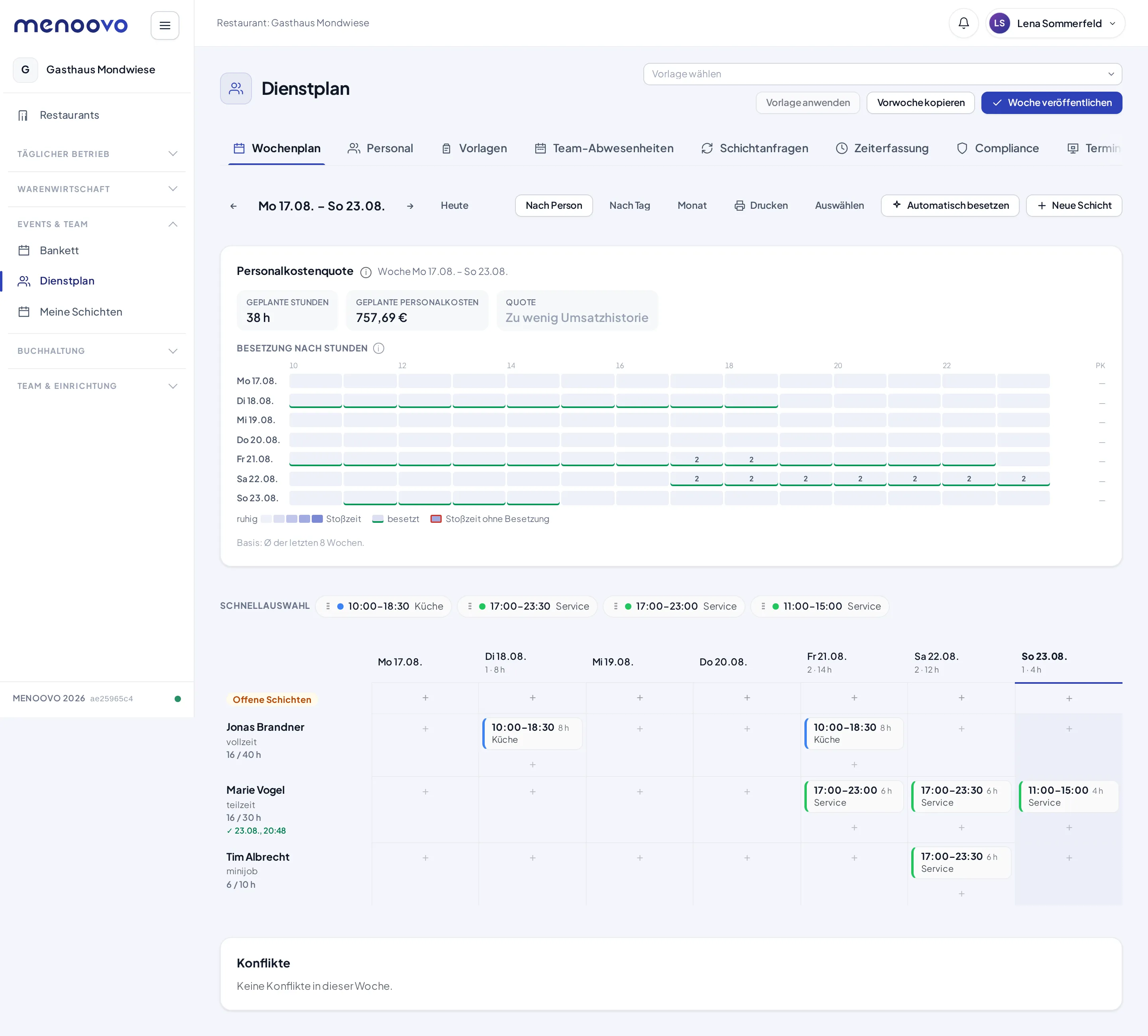
Task: Go to next week arrow
Action: (410, 206)
